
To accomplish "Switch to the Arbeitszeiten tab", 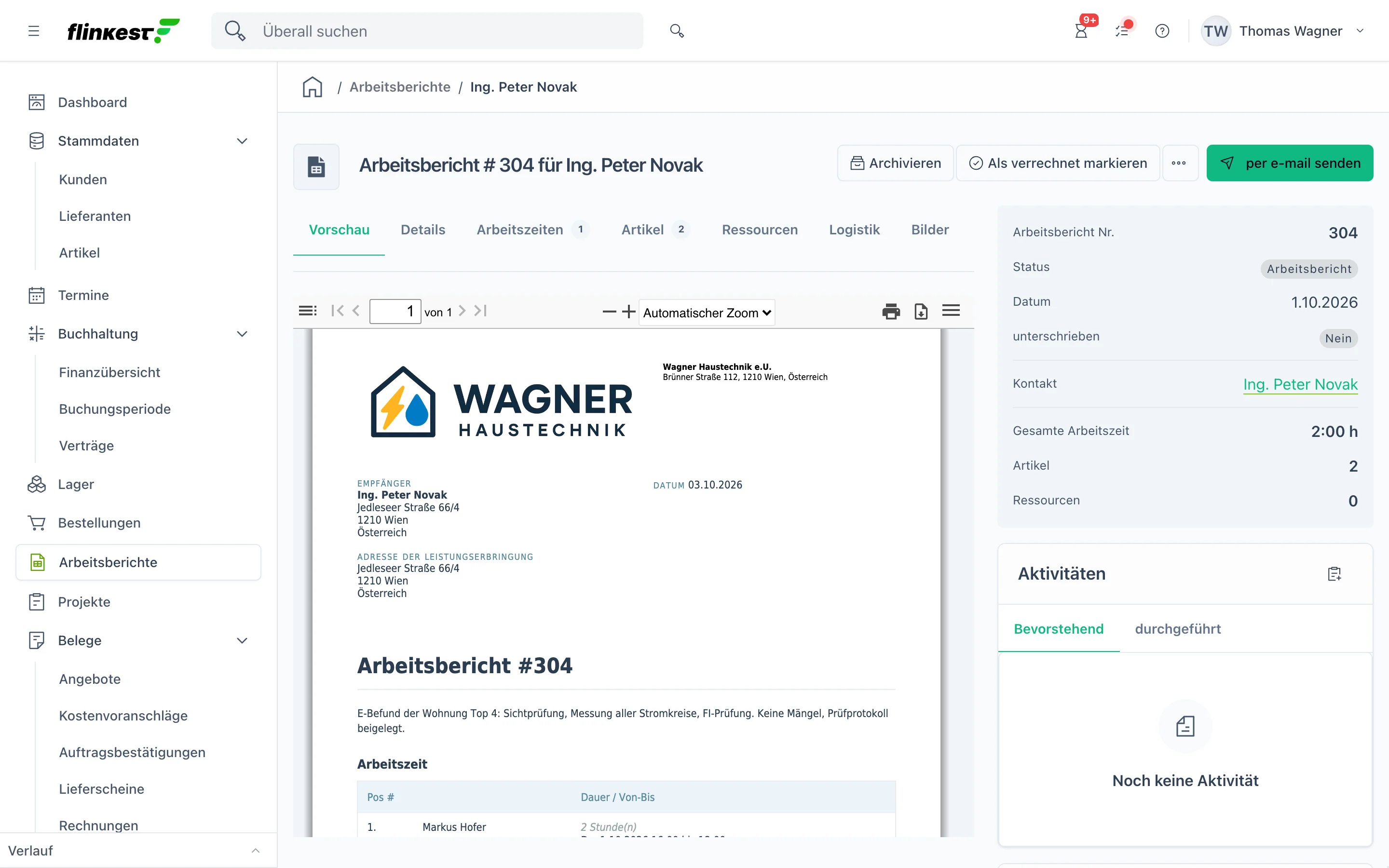I will click(532, 230).
